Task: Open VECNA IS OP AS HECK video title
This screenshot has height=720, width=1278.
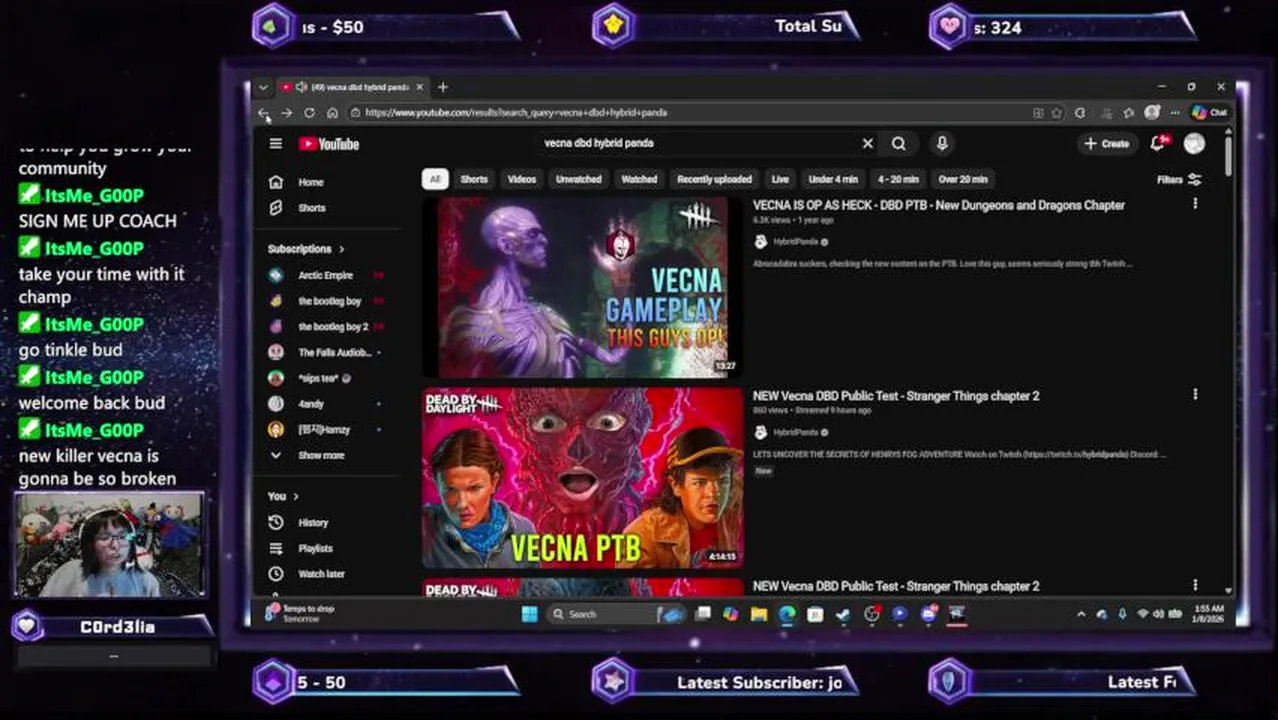Action: coord(939,205)
